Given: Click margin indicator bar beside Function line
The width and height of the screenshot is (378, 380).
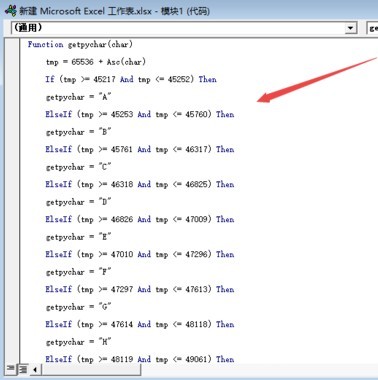Looking at the screenshot, I should coord(12,44).
